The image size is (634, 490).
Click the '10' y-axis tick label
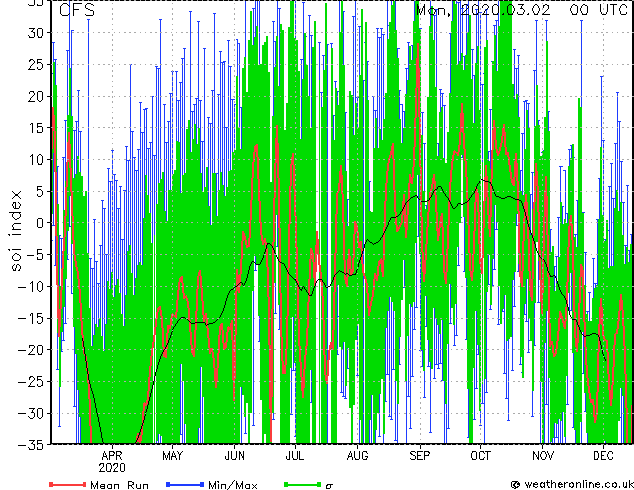click(x=36, y=160)
